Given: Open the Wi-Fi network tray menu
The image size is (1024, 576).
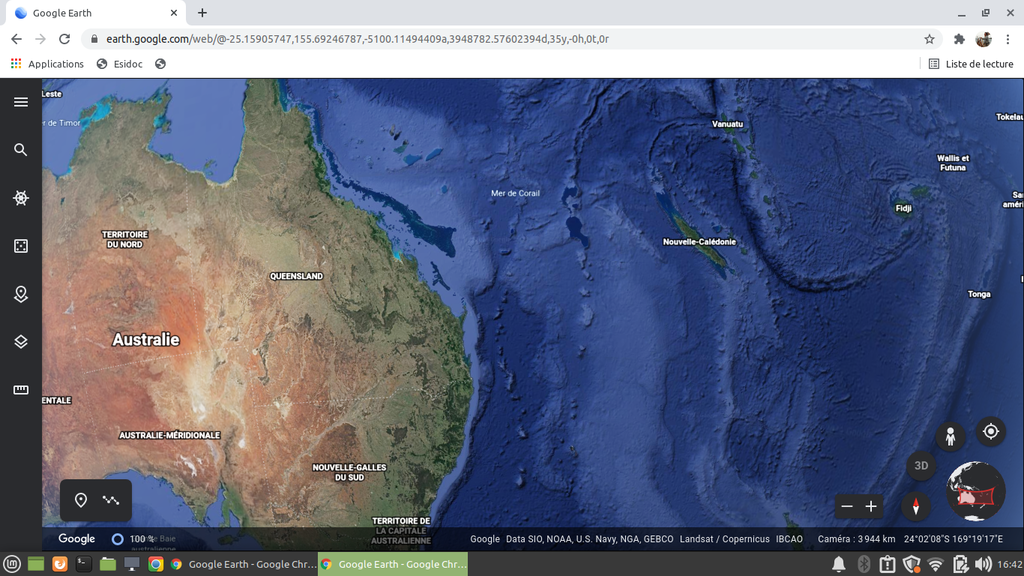Looking at the screenshot, I should point(936,564).
